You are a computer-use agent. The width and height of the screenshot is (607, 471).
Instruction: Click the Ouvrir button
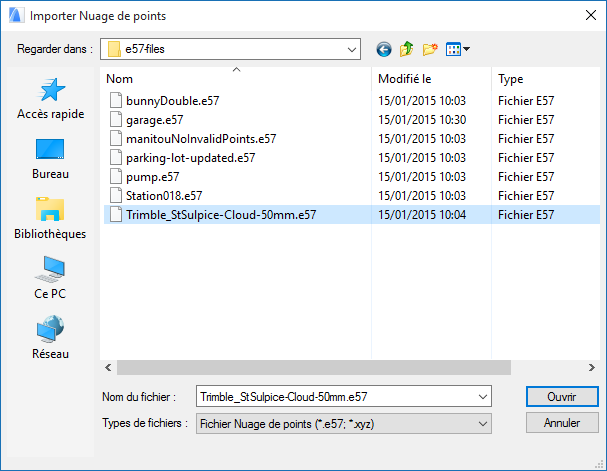[x=562, y=397]
